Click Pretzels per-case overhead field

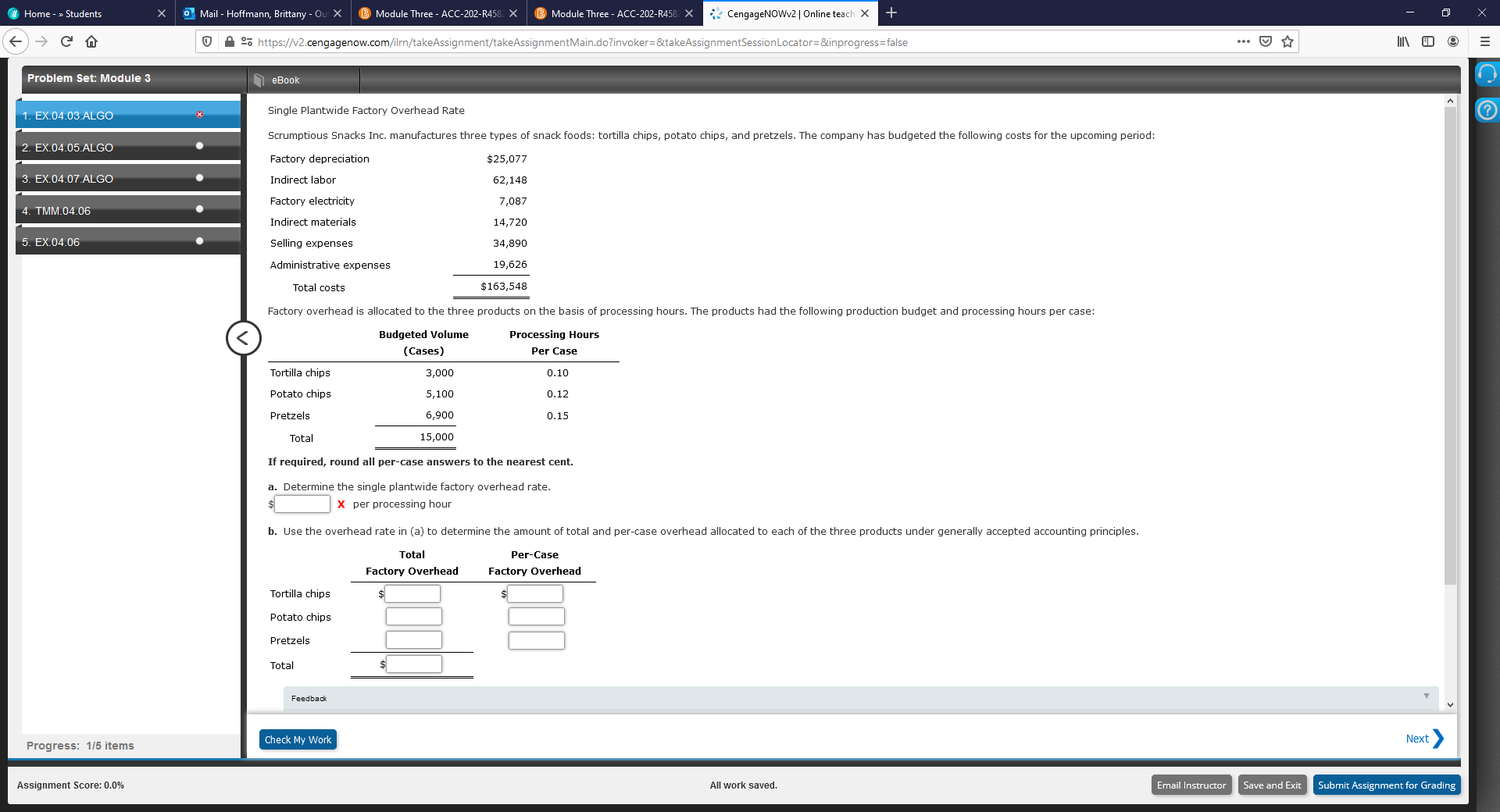[x=537, y=640]
